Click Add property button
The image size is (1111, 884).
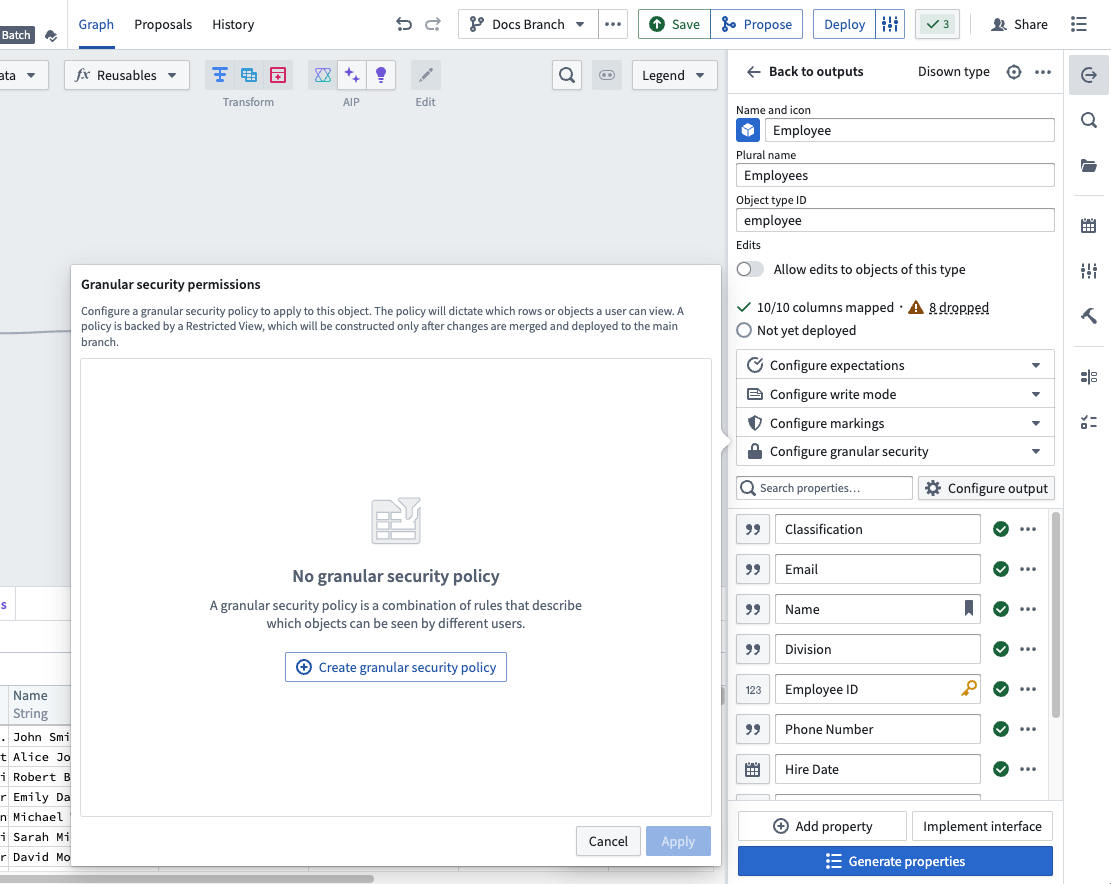[823, 826]
